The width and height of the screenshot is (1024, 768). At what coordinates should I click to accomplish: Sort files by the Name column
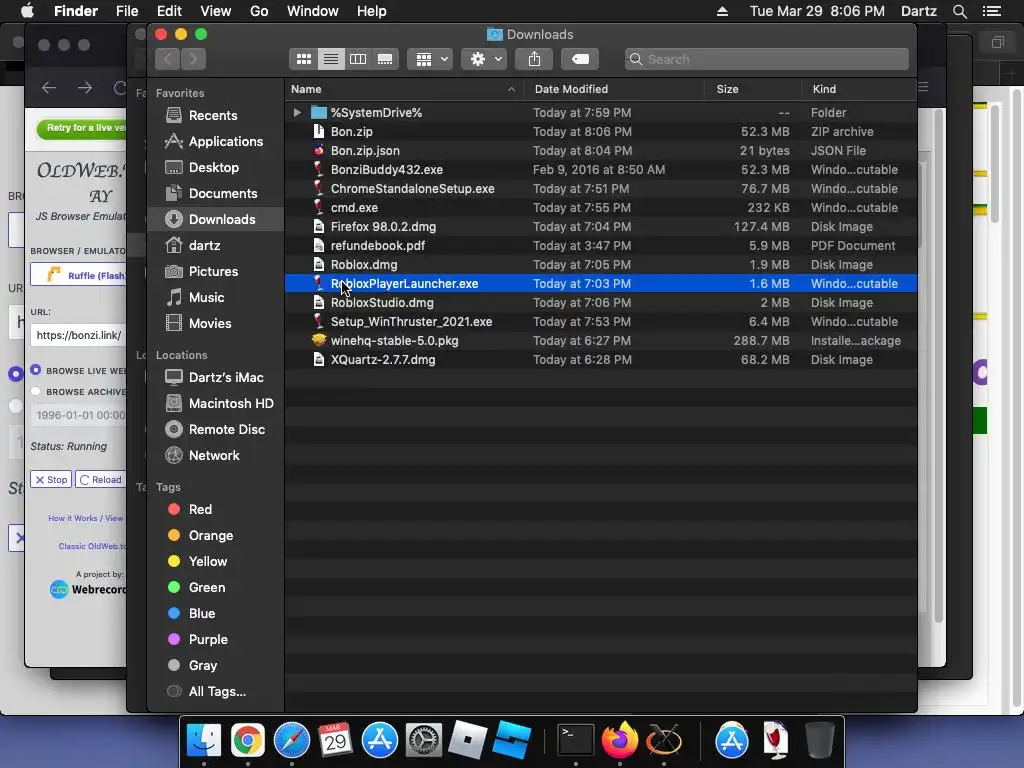click(402, 89)
